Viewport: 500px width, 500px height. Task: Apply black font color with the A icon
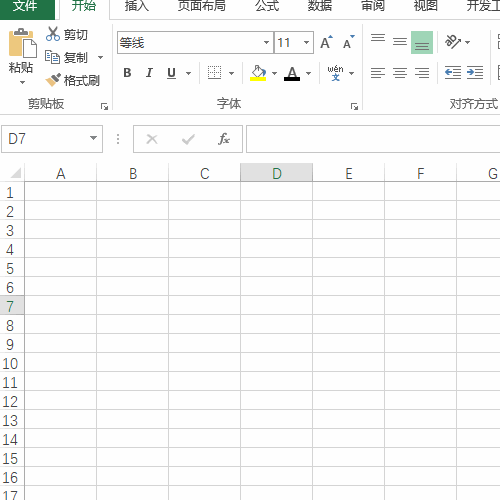tap(292, 73)
